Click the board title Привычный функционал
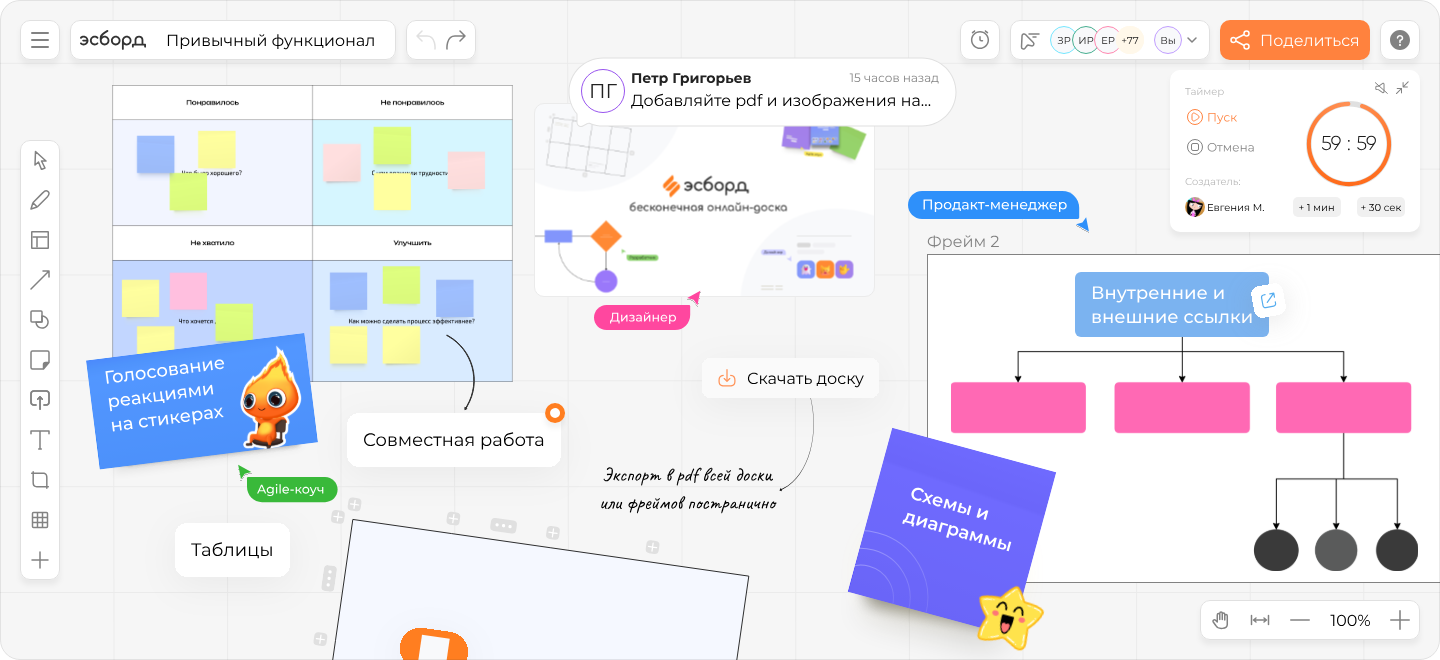The height and width of the screenshot is (660, 1440). [270, 40]
